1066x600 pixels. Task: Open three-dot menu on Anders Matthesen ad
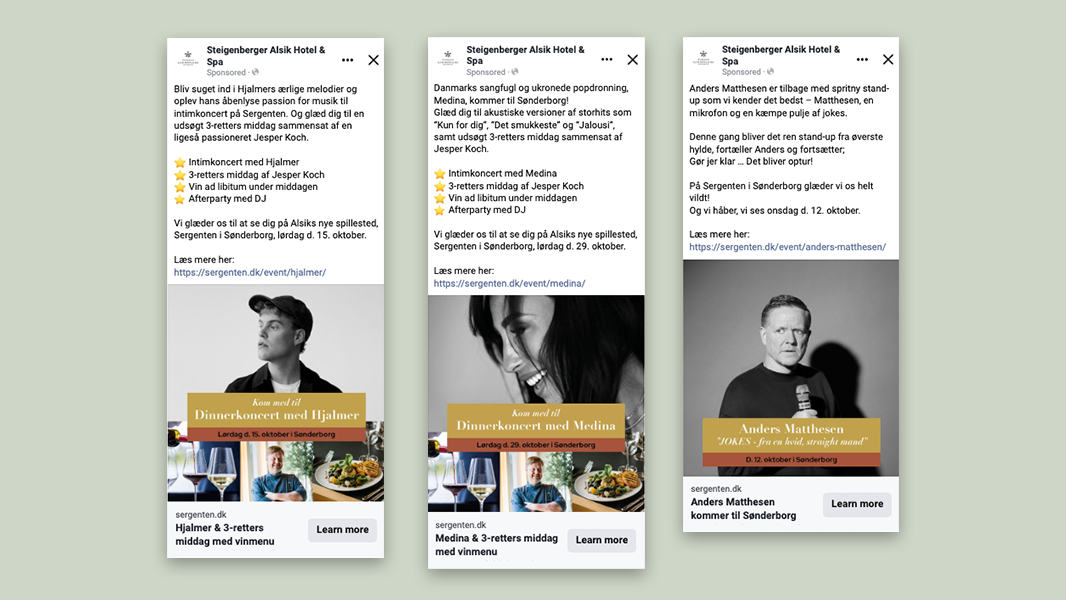click(x=862, y=60)
